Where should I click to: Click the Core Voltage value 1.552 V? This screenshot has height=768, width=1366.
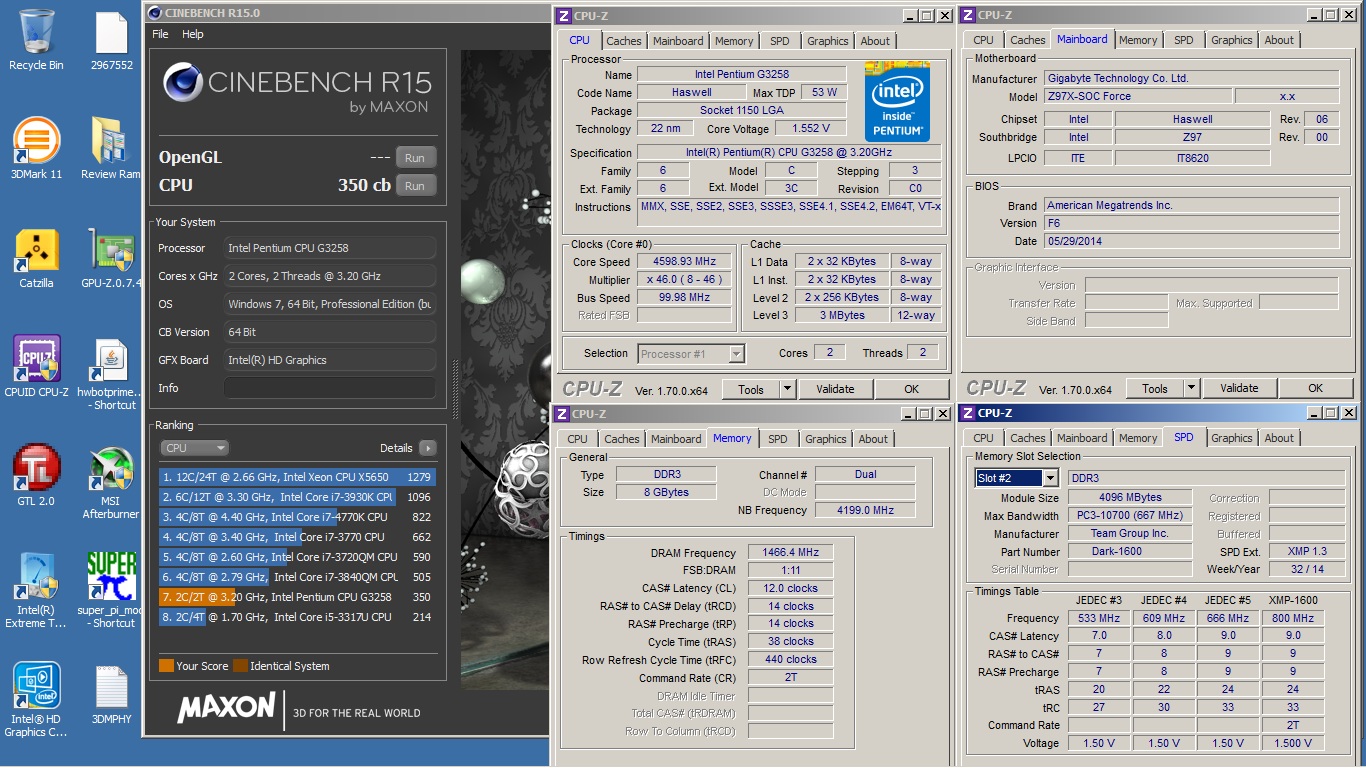809,129
